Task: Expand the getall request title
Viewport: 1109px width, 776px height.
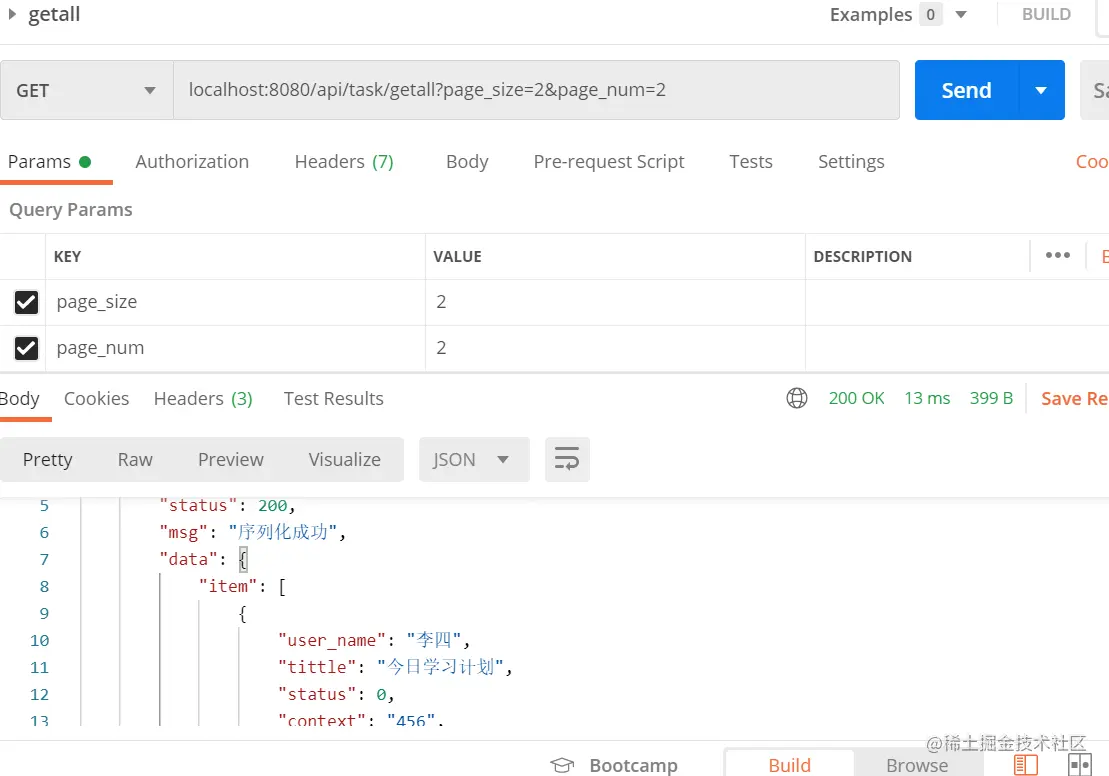Action: pos(13,14)
